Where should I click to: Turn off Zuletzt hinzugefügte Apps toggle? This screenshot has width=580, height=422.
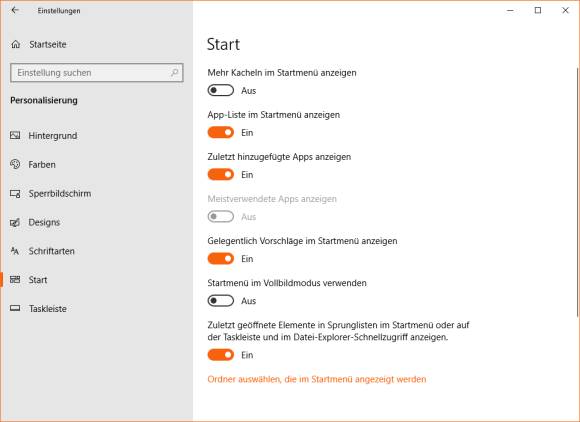point(220,174)
